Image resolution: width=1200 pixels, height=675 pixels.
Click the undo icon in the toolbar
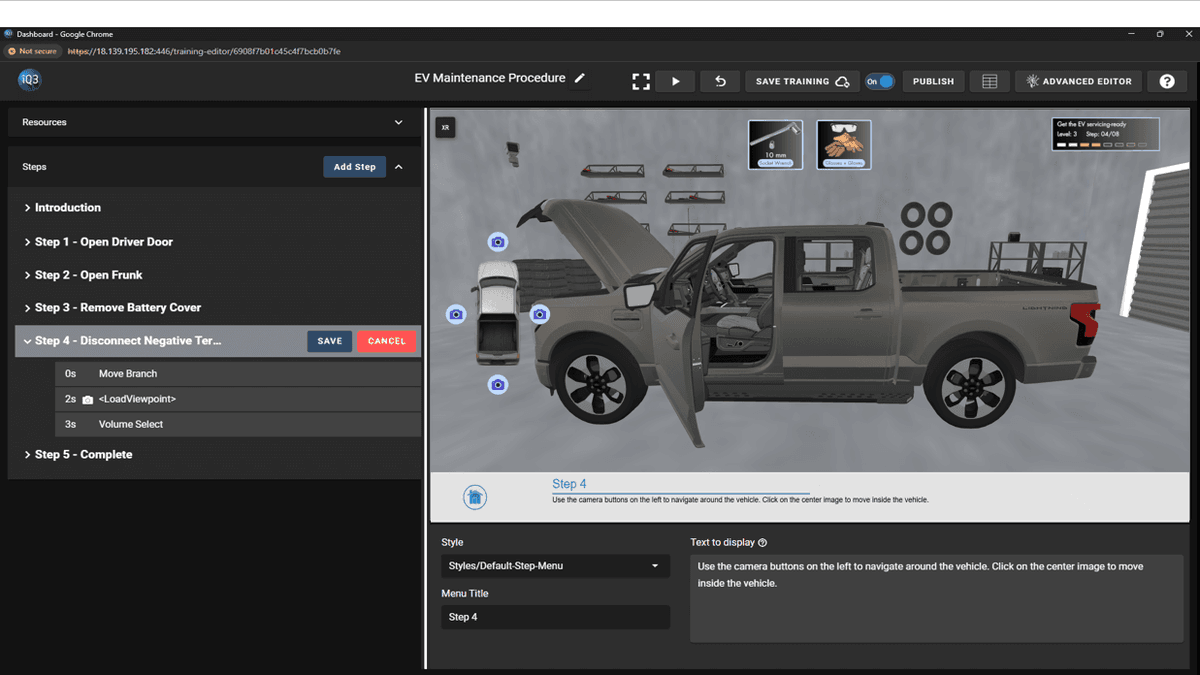point(719,81)
